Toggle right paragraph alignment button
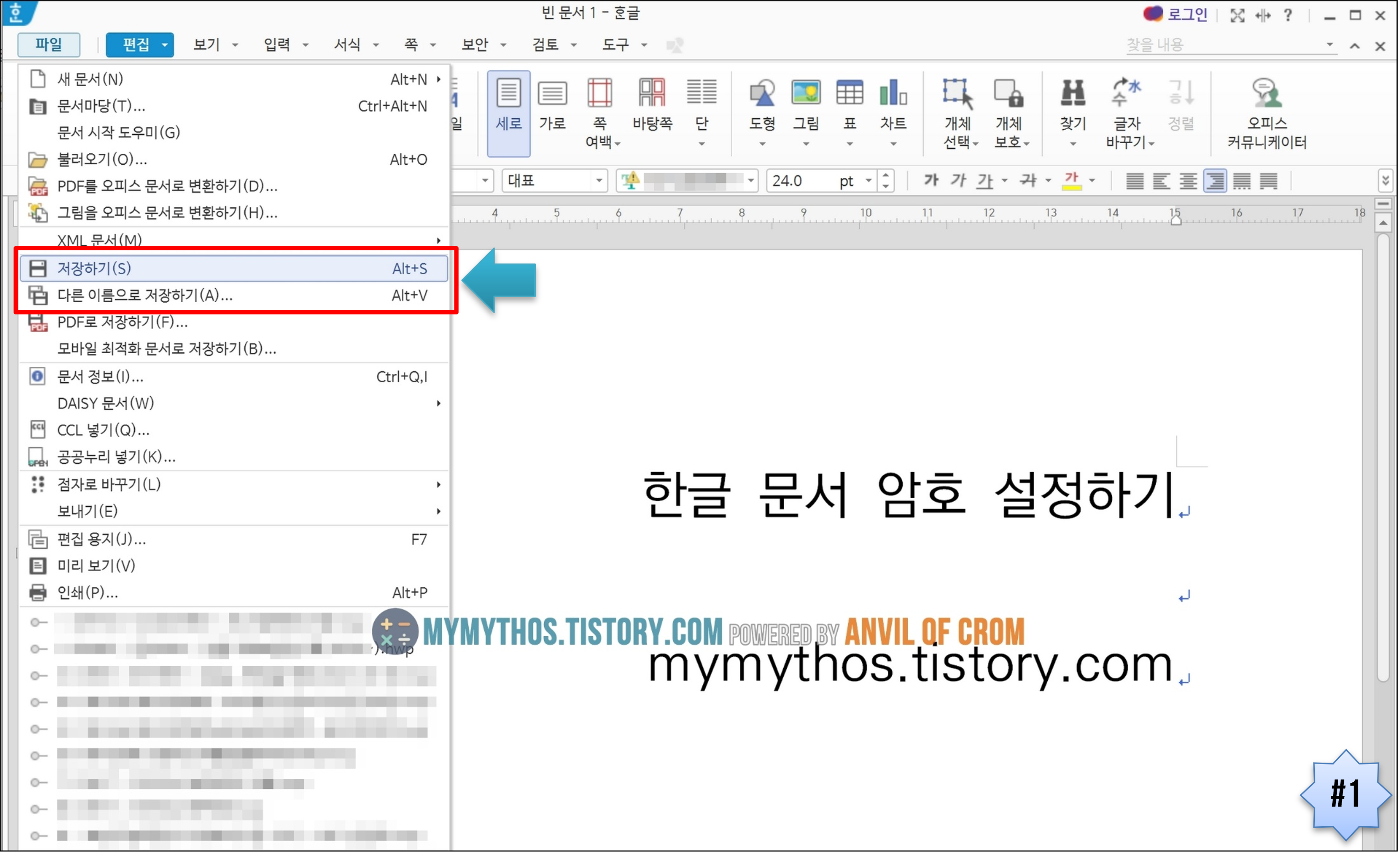Screen dimensions: 1400x852 coord(1215,181)
